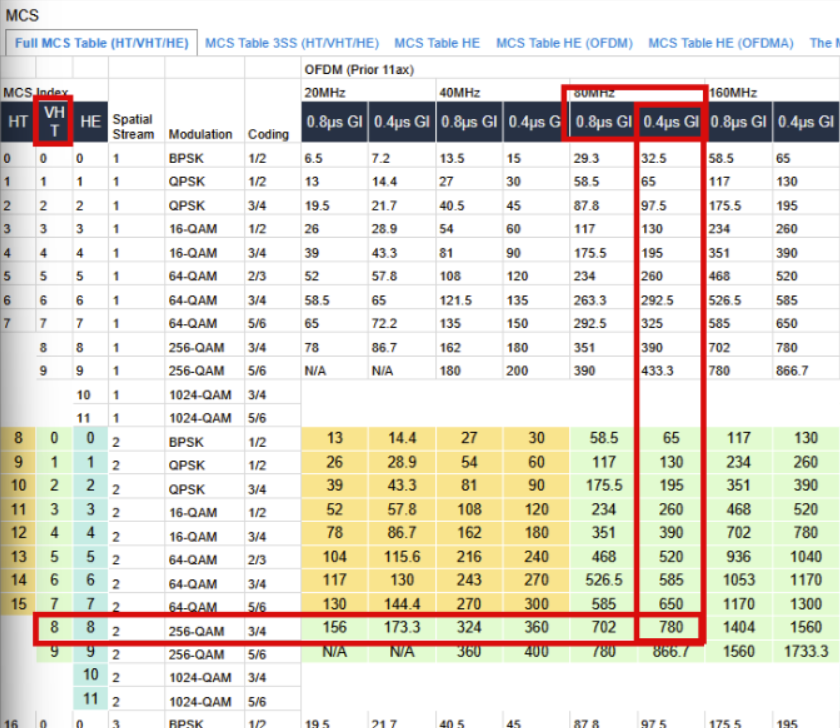Switch to the MCS Table 3SS (HT/VHT/HE) tab
This screenshot has height=728, width=840.
[292, 43]
